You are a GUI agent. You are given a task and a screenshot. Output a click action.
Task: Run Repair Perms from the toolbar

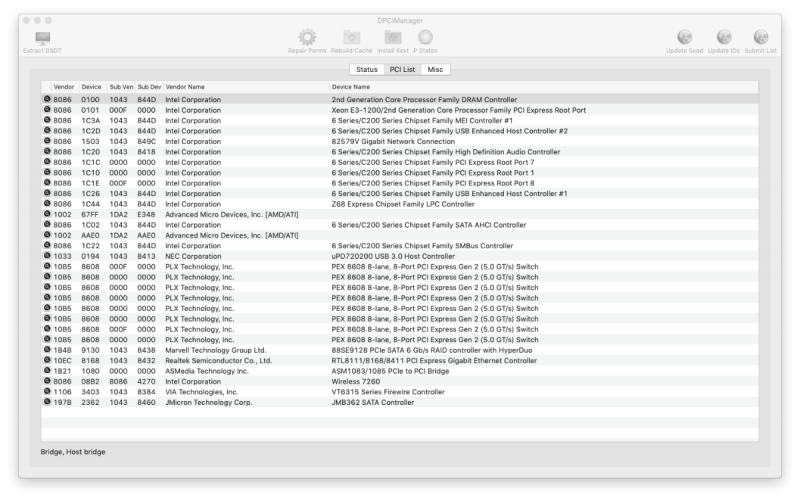click(307, 38)
